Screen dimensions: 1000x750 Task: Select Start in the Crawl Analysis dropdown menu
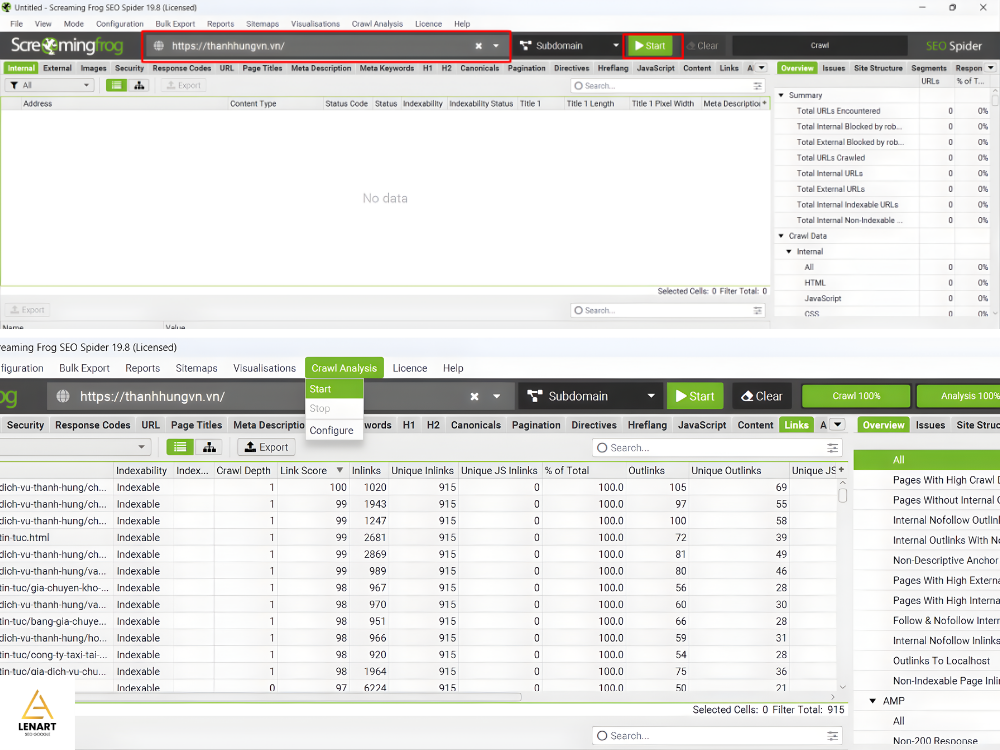point(320,389)
